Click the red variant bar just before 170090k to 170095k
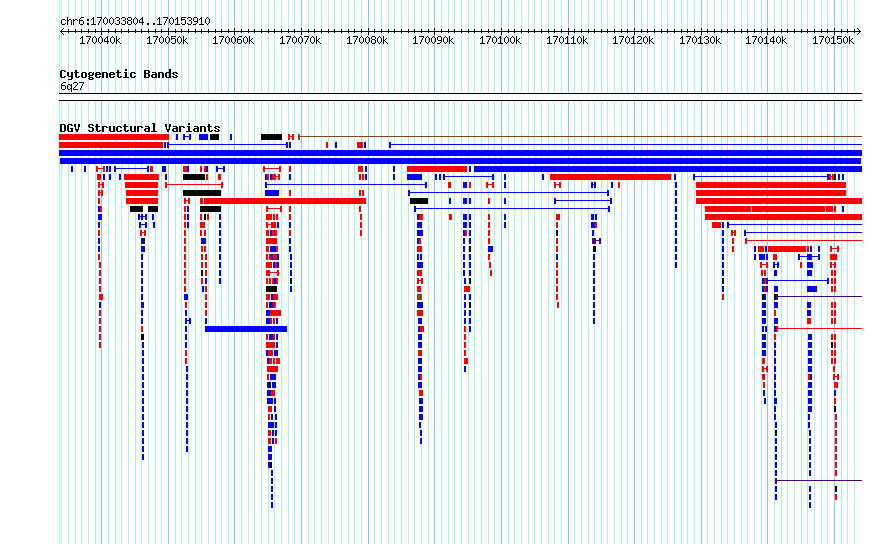 (437, 169)
